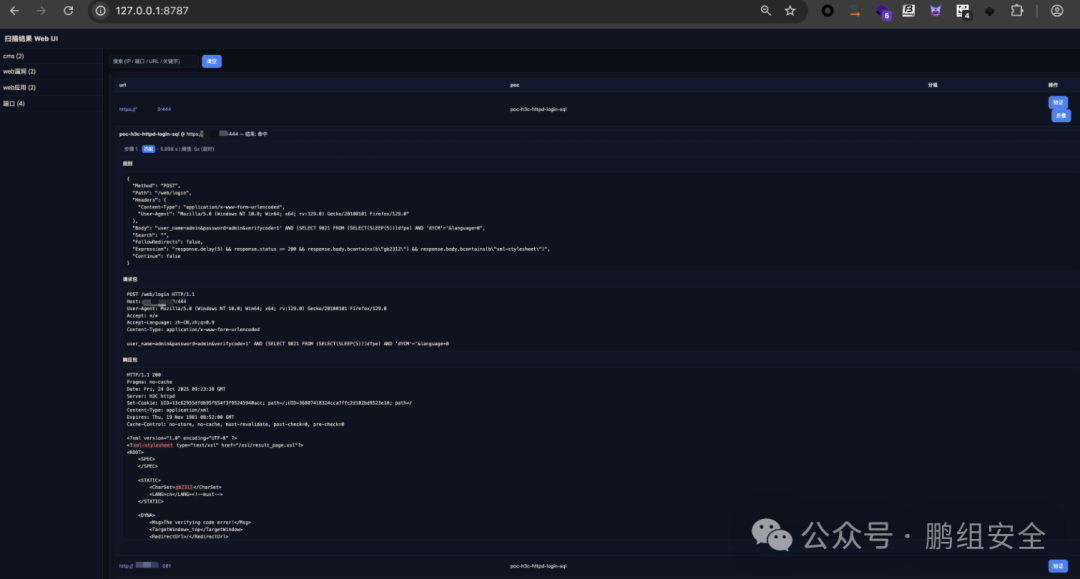Open the Extensions puzzle-piece icon
Image resolution: width=1080 pixels, height=579 pixels.
(1017, 11)
